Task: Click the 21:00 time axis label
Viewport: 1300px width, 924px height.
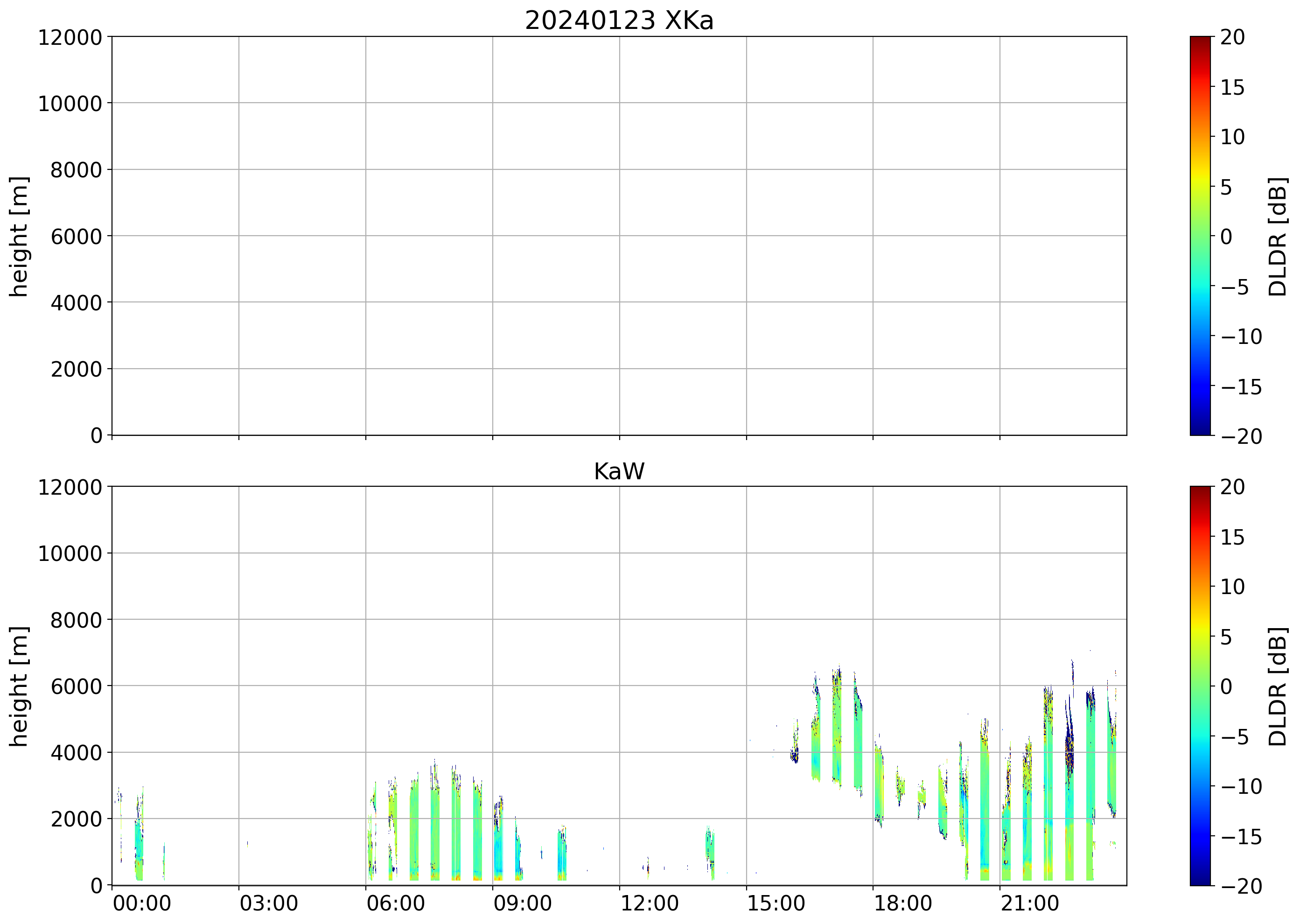Action: pos(1030,903)
